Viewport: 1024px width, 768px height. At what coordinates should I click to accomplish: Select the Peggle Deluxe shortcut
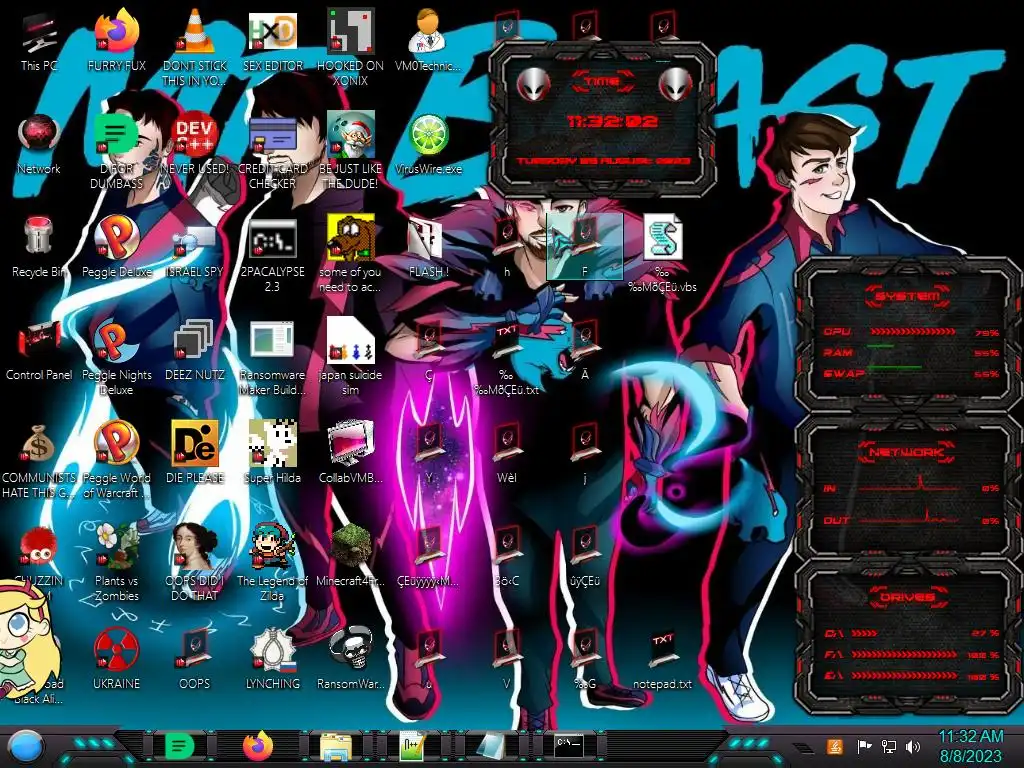[116, 248]
